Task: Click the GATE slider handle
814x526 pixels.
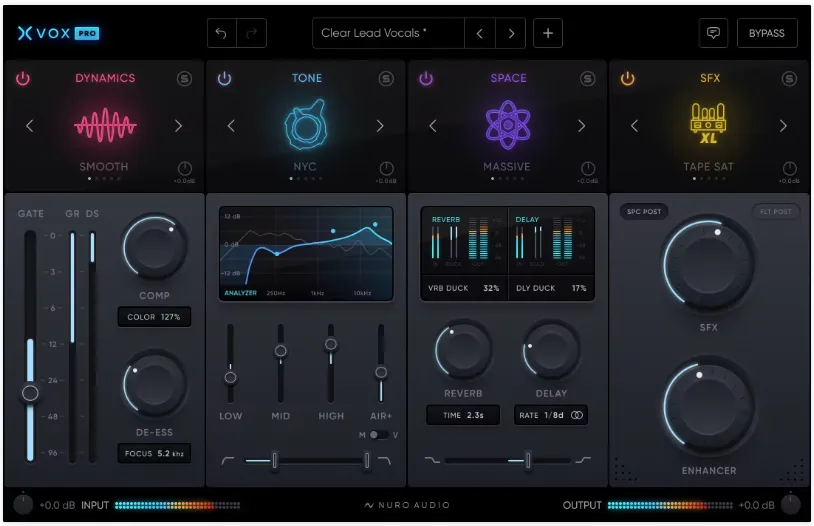Action: point(30,393)
